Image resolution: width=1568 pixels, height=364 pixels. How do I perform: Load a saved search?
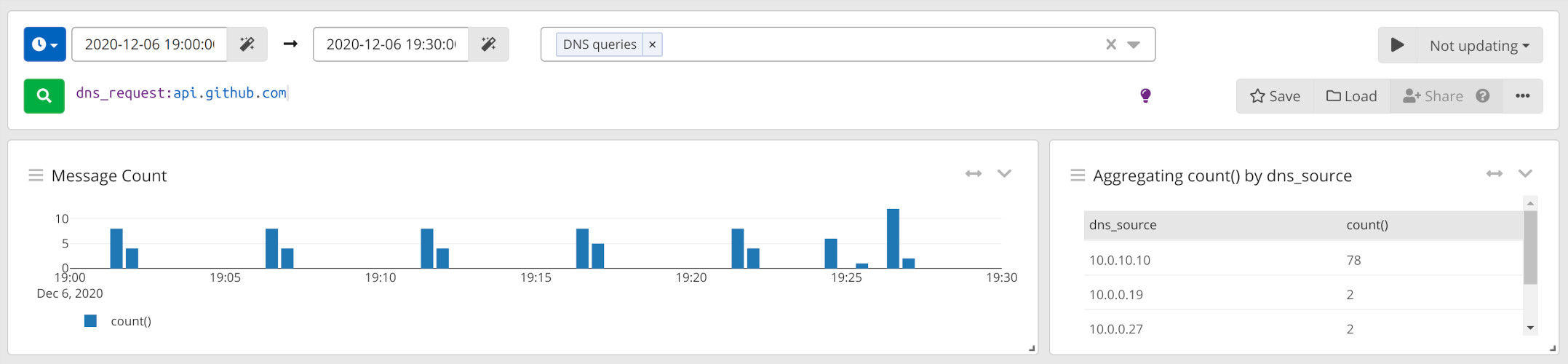coord(1351,96)
